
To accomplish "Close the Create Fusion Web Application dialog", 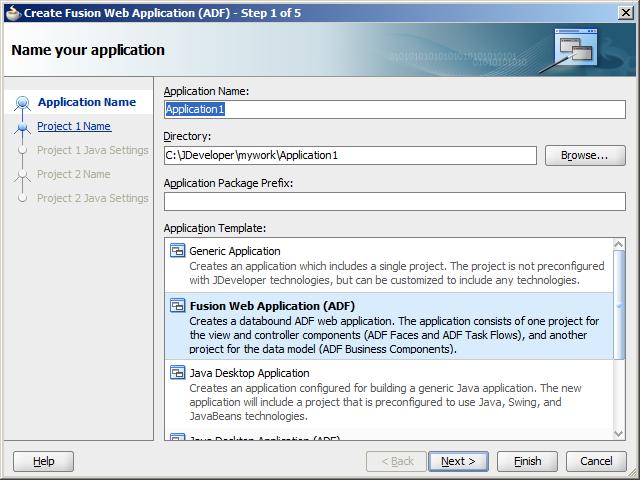I will pos(626,13).
